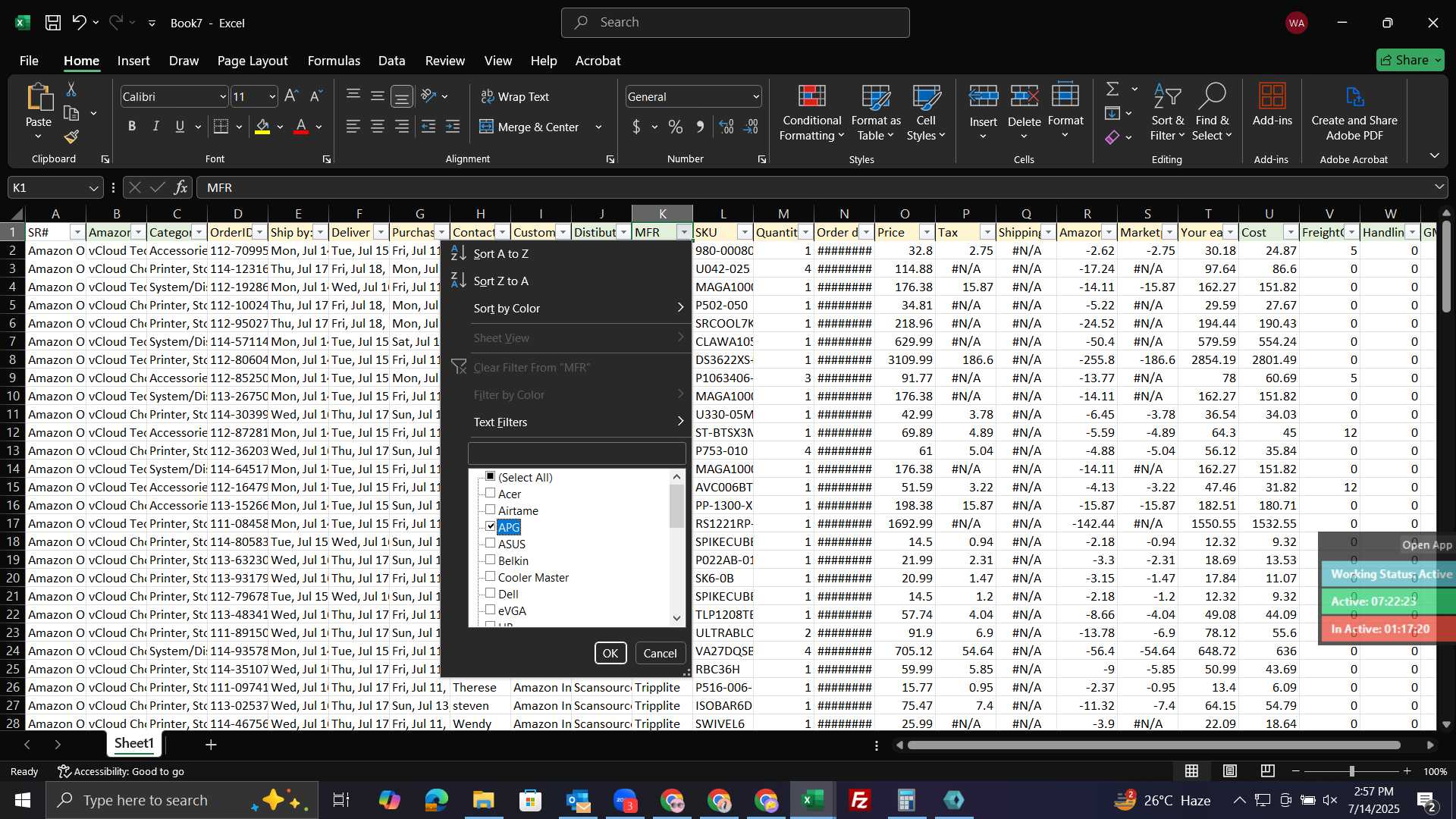The height and width of the screenshot is (819, 1456).
Task: Open the Data ribbon tab
Action: pyautogui.click(x=391, y=61)
